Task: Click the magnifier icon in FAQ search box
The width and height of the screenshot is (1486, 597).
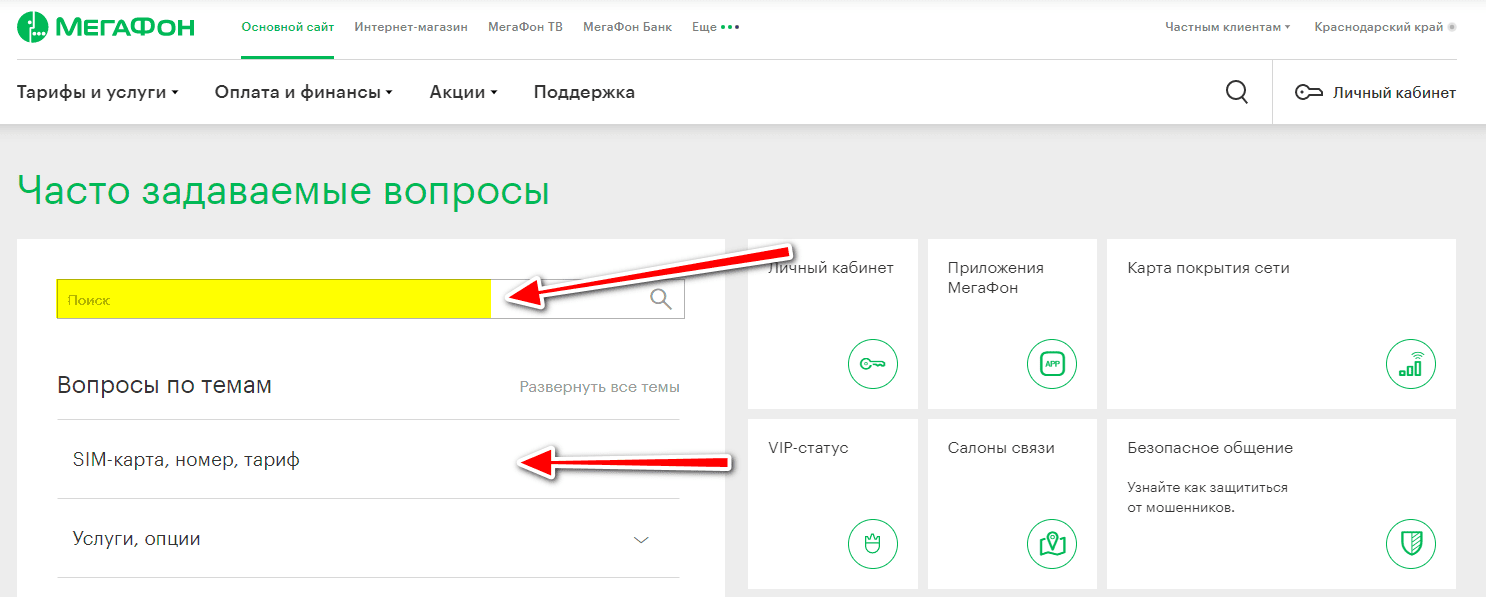Action: click(661, 299)
